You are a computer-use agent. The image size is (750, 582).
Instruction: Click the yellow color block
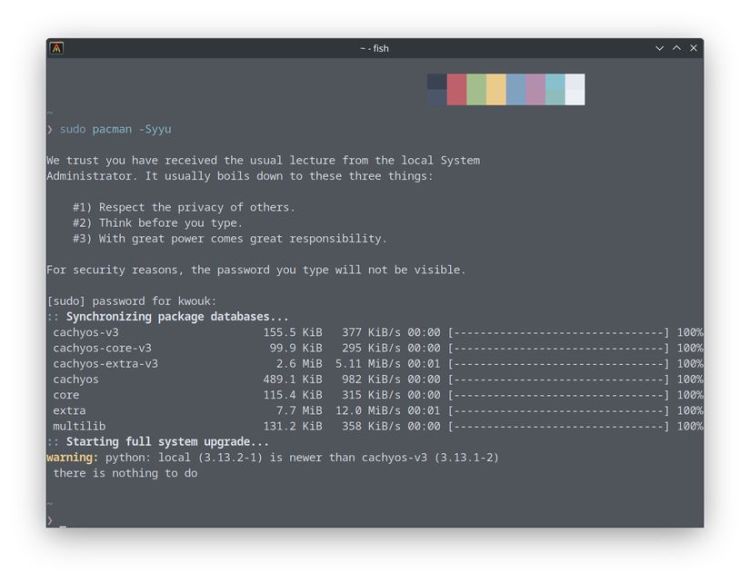(x=496, y=89)
